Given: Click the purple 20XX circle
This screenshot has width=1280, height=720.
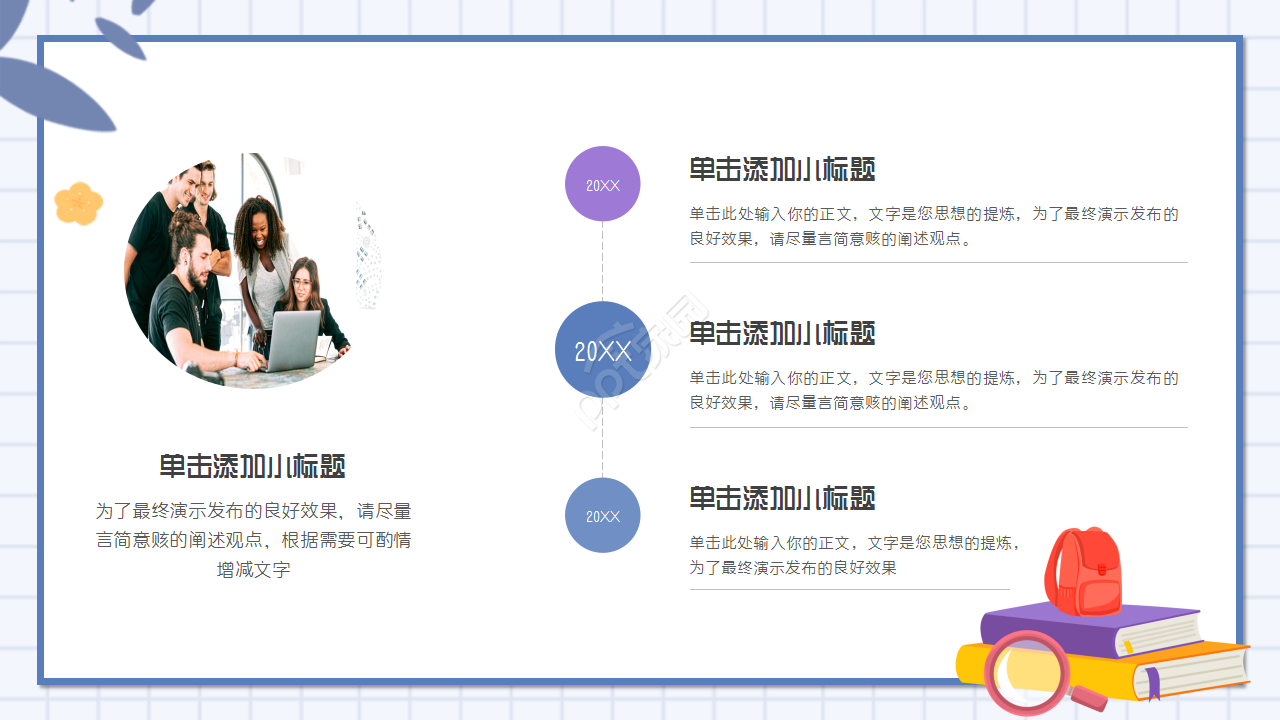Looking at the screenshot, I should [602, 184].
